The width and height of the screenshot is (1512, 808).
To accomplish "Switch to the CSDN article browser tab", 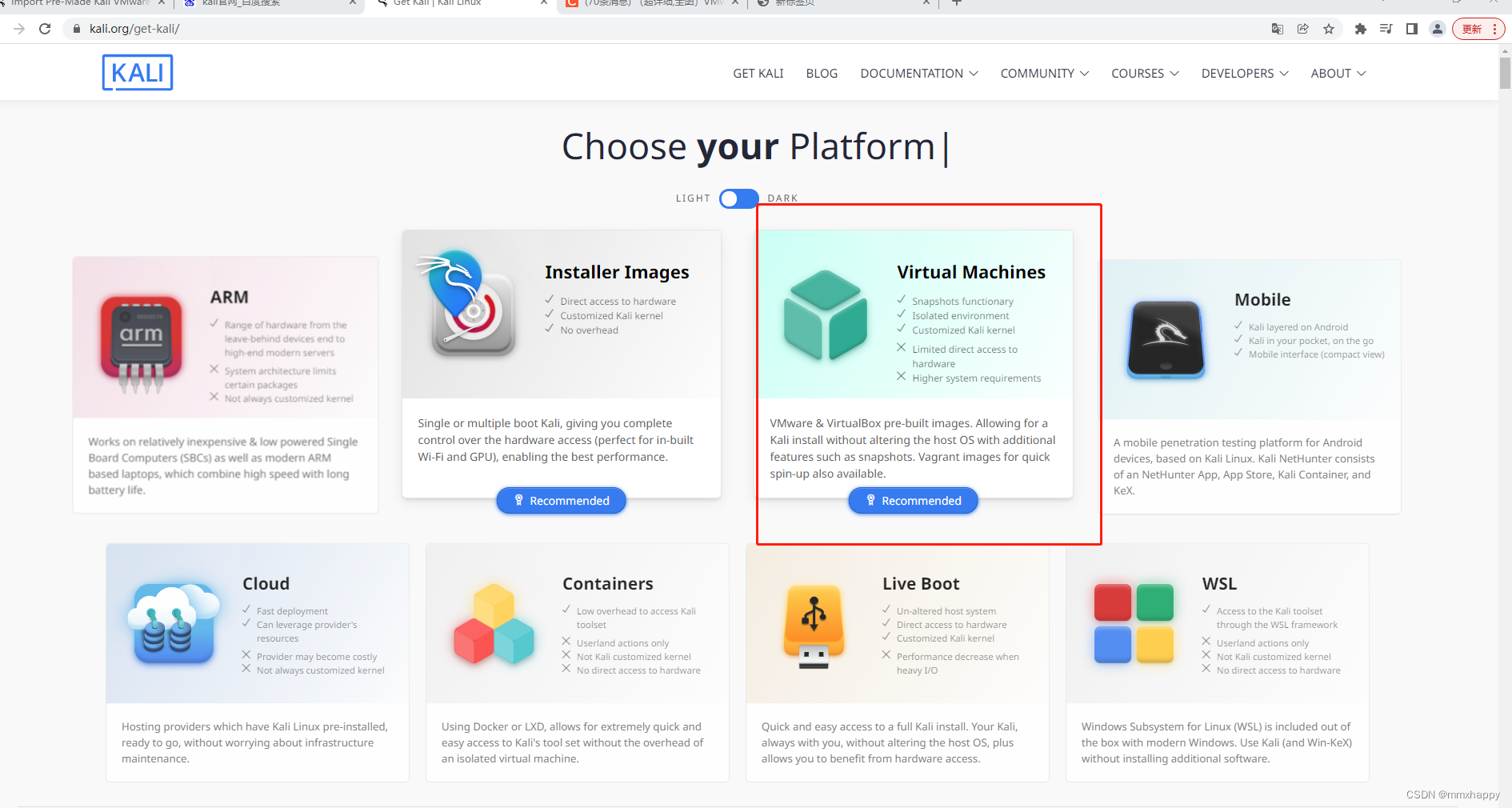I will pyautogui.click(x=652, y=4).
